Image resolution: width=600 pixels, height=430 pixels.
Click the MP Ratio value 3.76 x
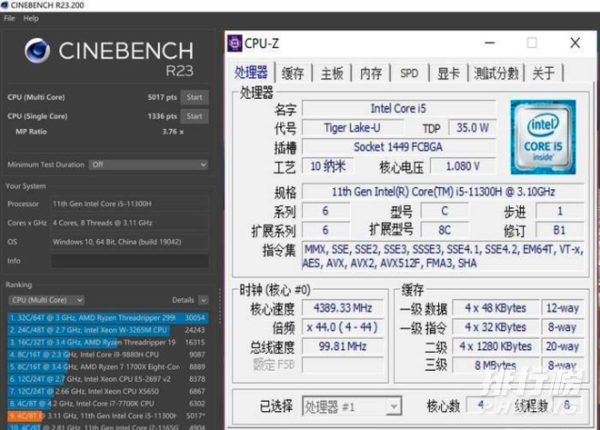173,132
